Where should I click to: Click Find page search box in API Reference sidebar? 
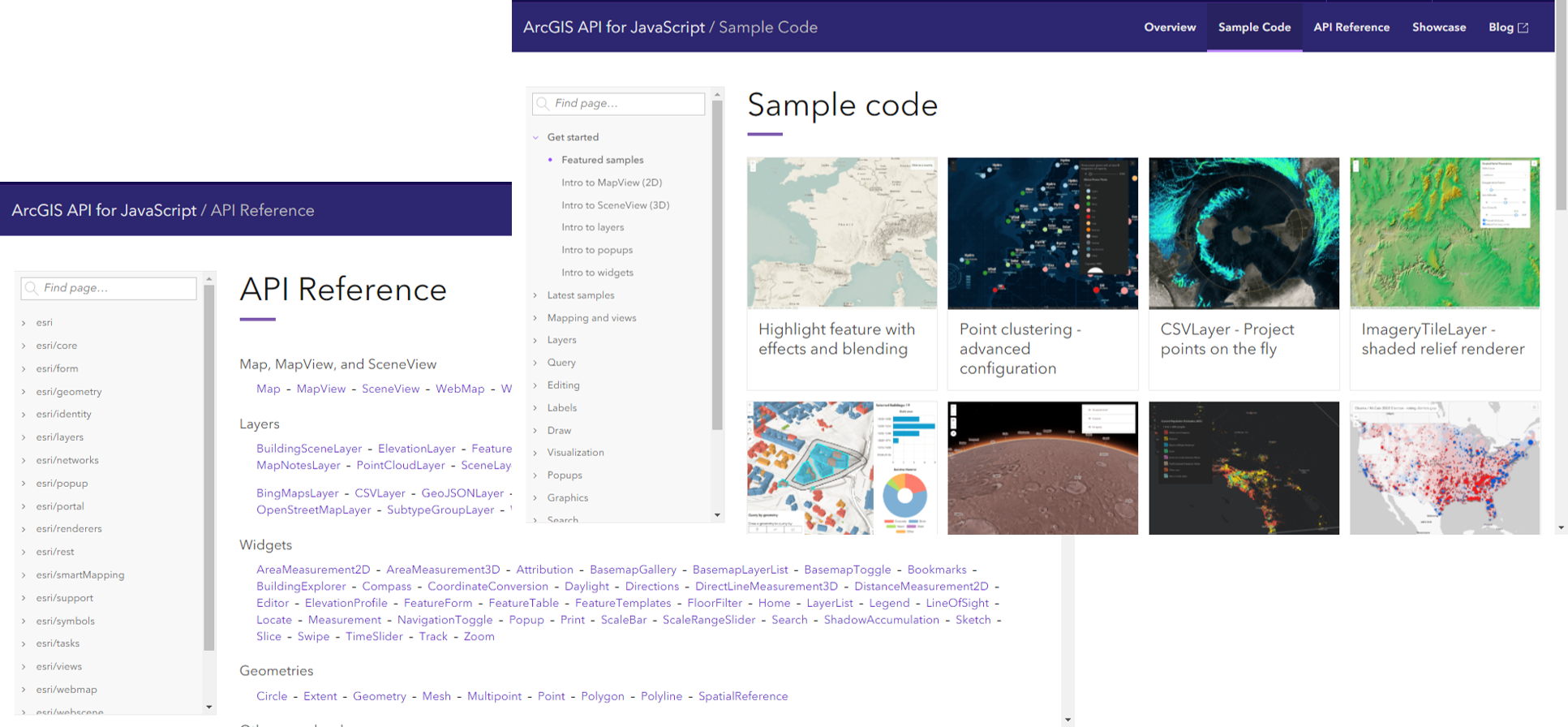point(109,288)
